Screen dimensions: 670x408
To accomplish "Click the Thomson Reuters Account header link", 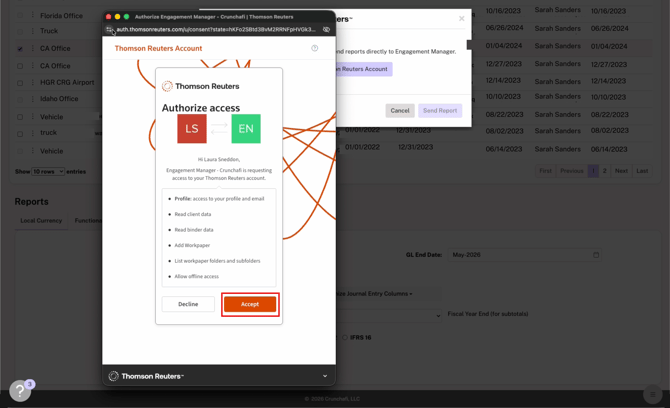I will (x=159, y=48).
